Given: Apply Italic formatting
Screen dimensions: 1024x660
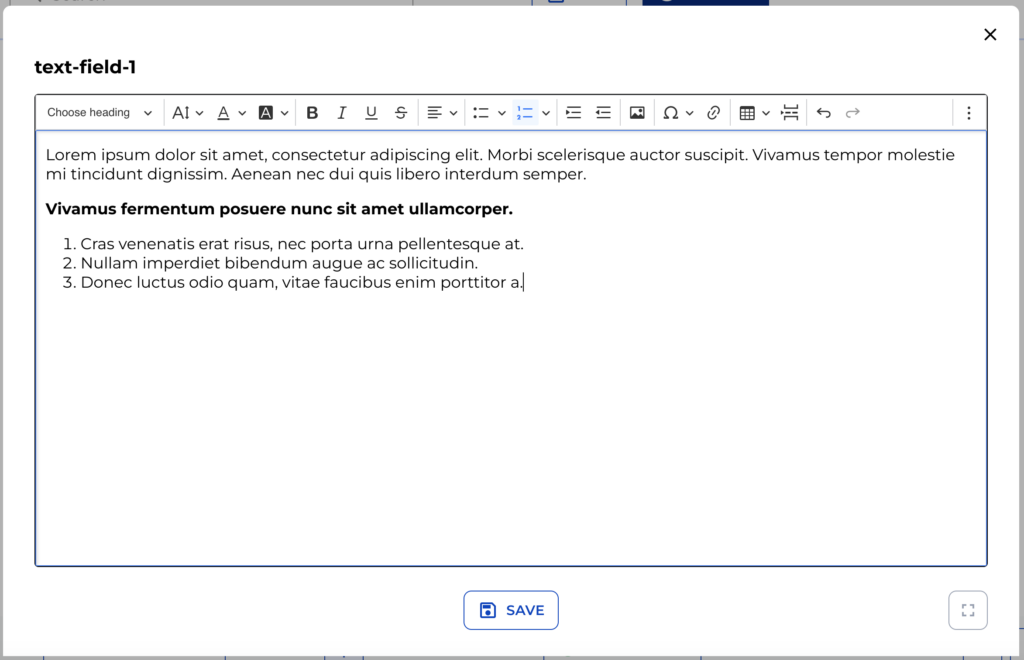Looking at the screenshot, I should 341,112.
